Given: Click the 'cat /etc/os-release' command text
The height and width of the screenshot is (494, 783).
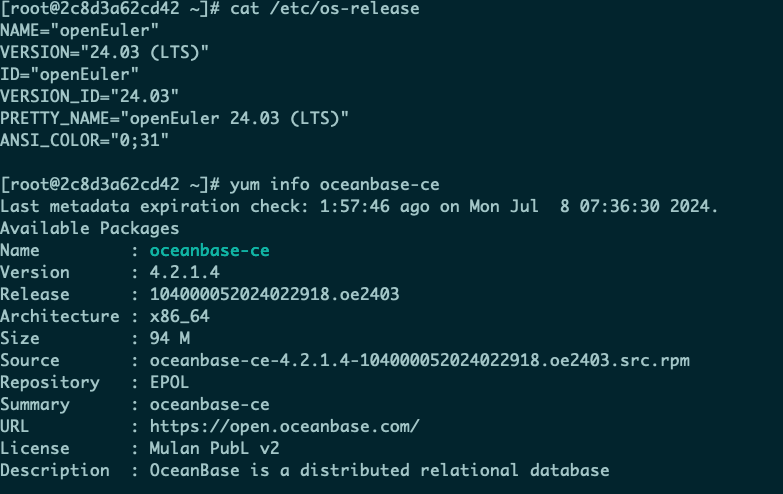Looking at the screenshot, I should tap(323, 8).
